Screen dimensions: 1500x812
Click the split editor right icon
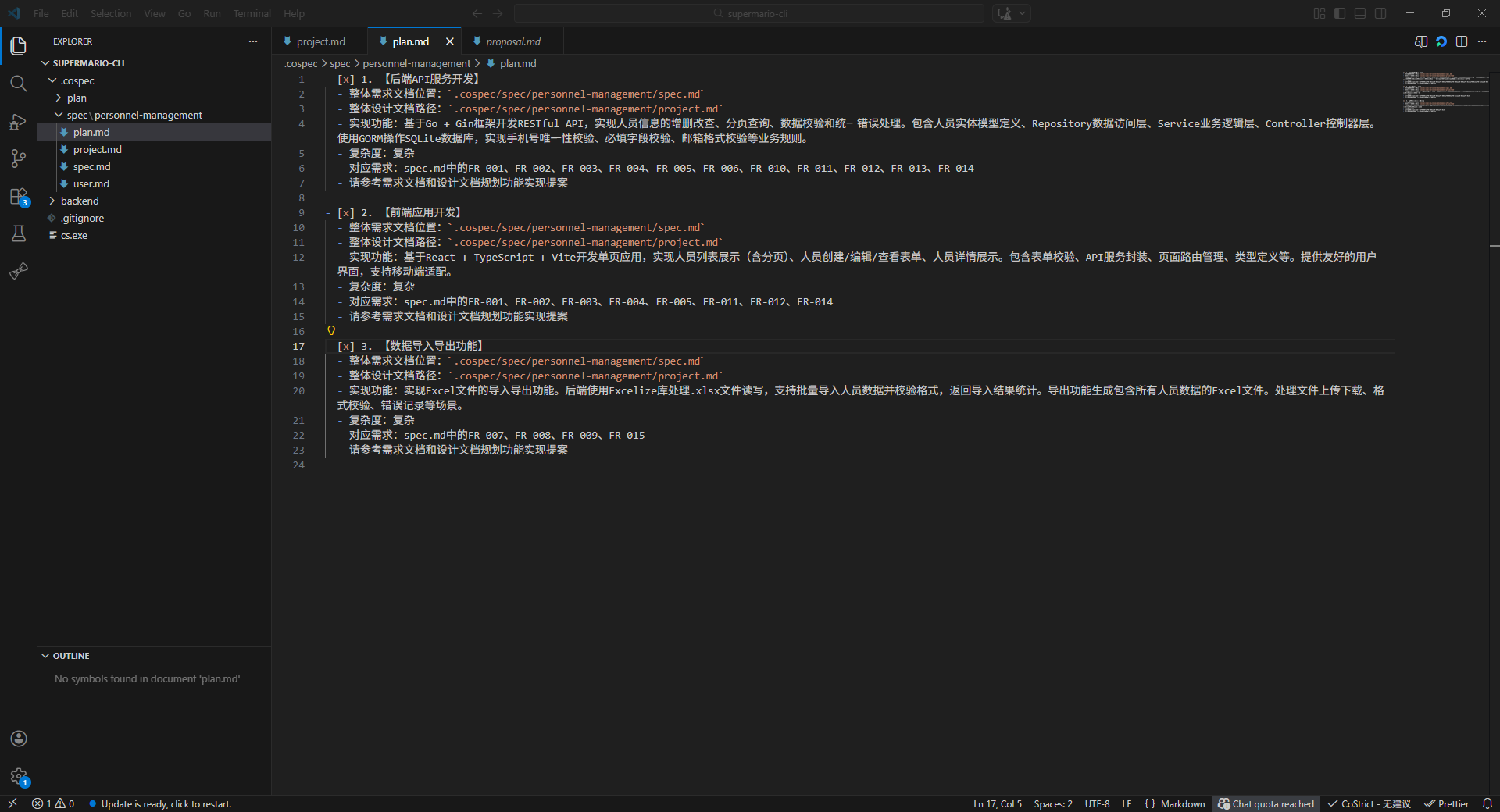(x=1462, y=41)
